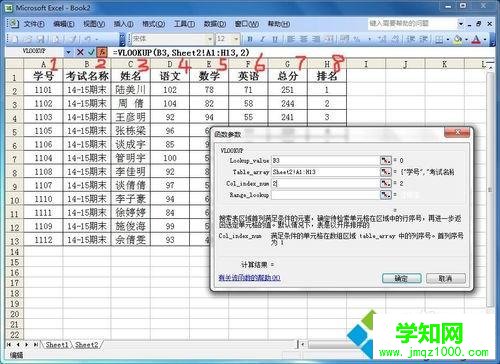The width and height of the screenshot is (500, 364).
Task: Click the help question search box
Action: 413,24
